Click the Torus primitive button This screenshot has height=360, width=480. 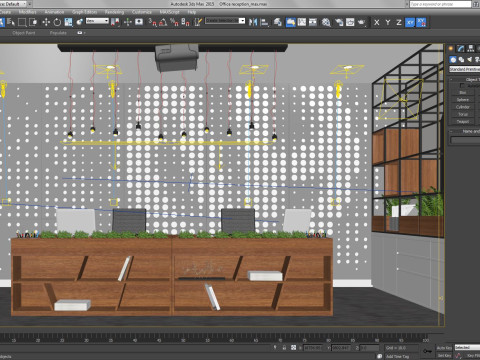[x=463, y=114]
